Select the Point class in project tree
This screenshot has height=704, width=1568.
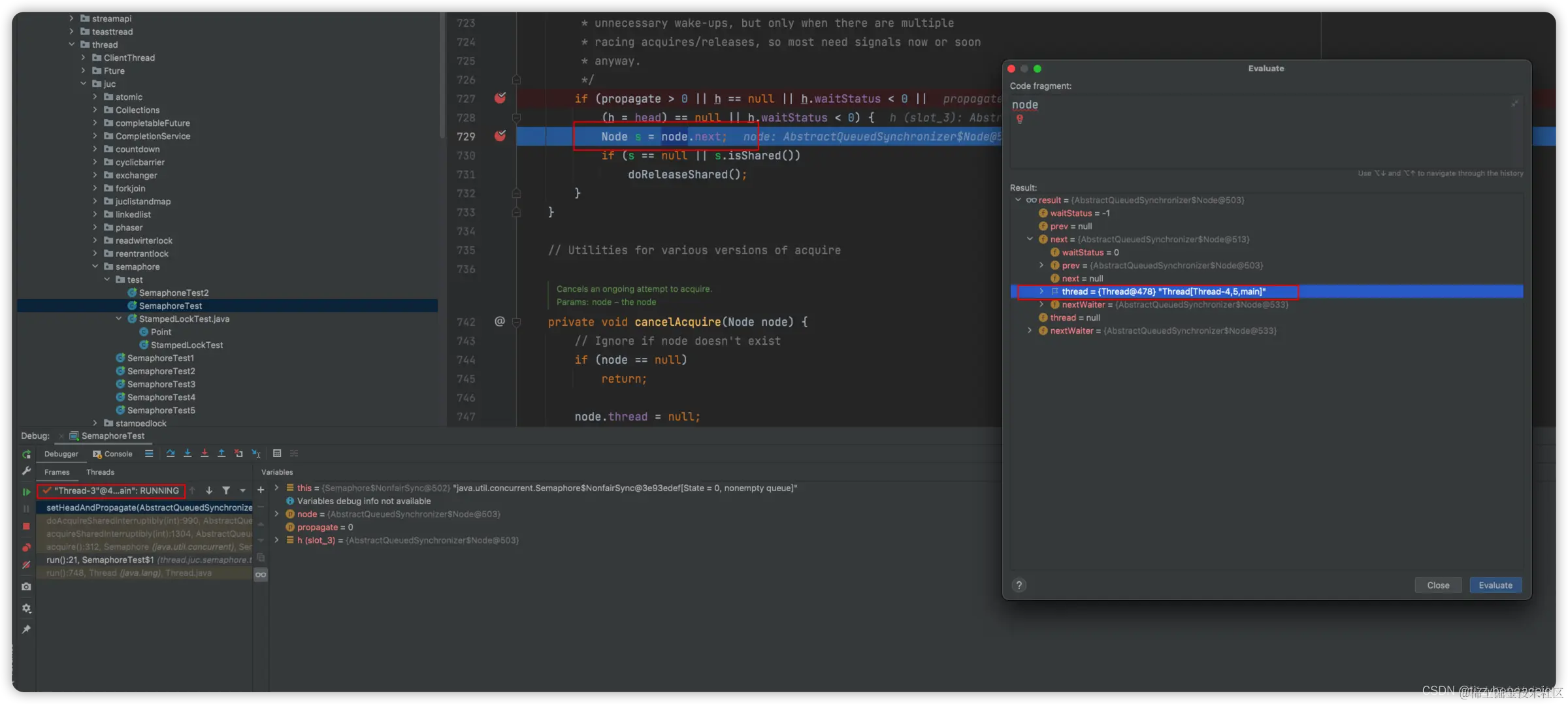[x=155, y=332]
